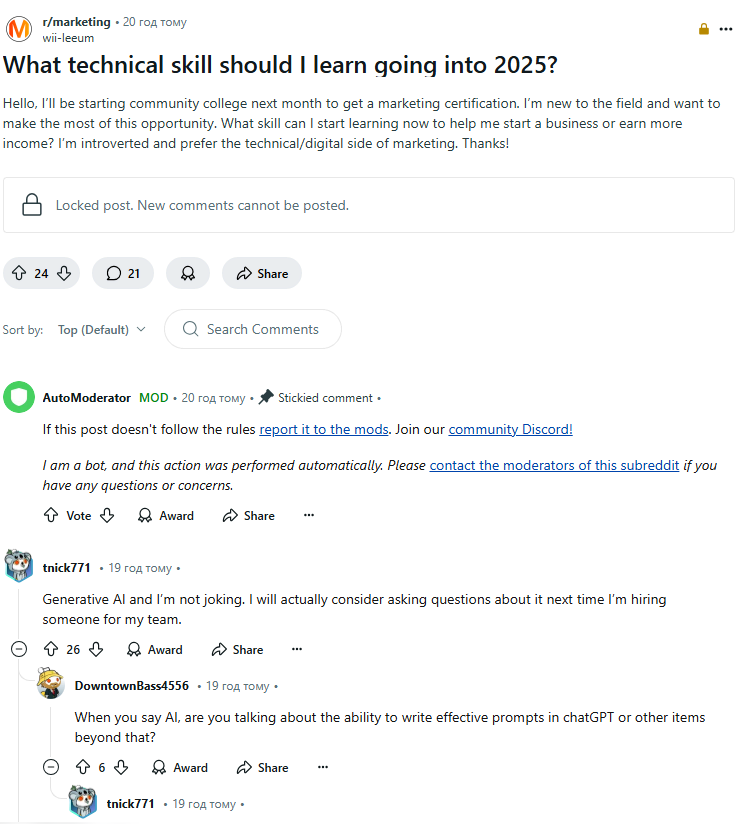Image resolution: width=741 pixels, height=824 pixels.
Task: Follow the 'report it to the mods' link
Action: [x=323, y=429]
